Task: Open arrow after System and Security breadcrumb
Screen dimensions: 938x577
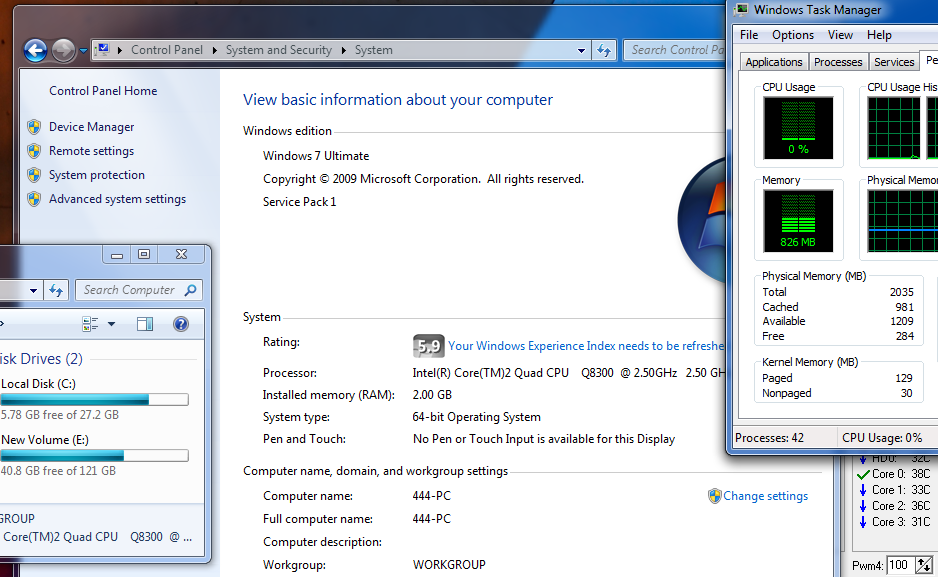Action: [343, 50]
